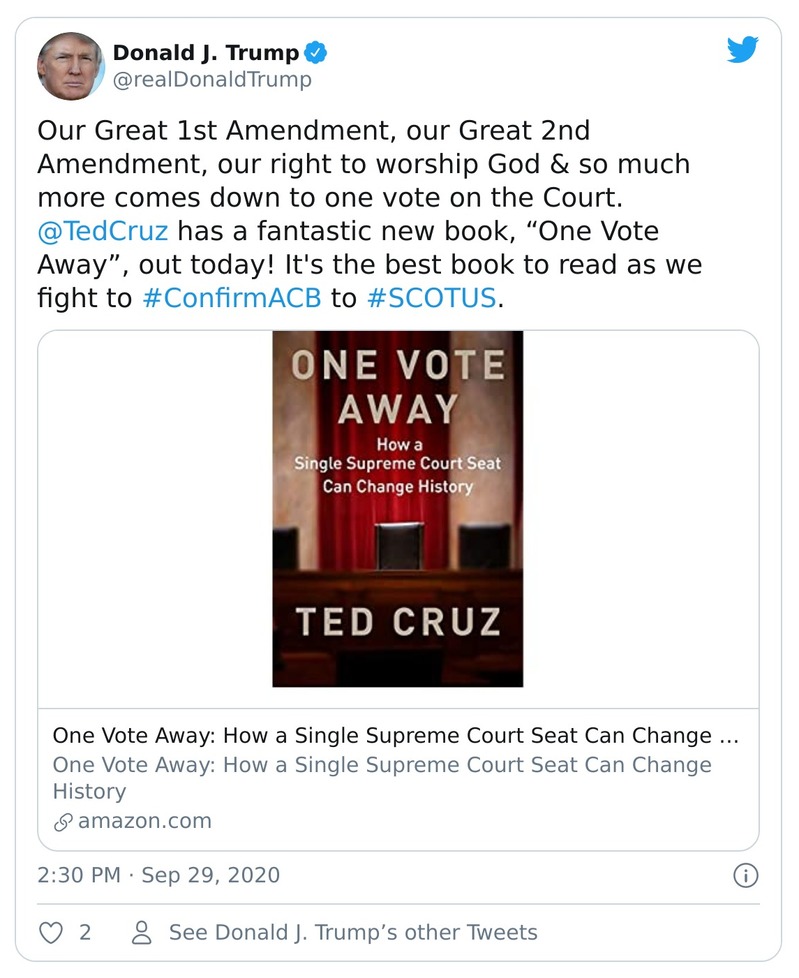Screen dimensions: 799x978
Task: Open the #SCOTUS hashtag
Action: click(430, 299)
